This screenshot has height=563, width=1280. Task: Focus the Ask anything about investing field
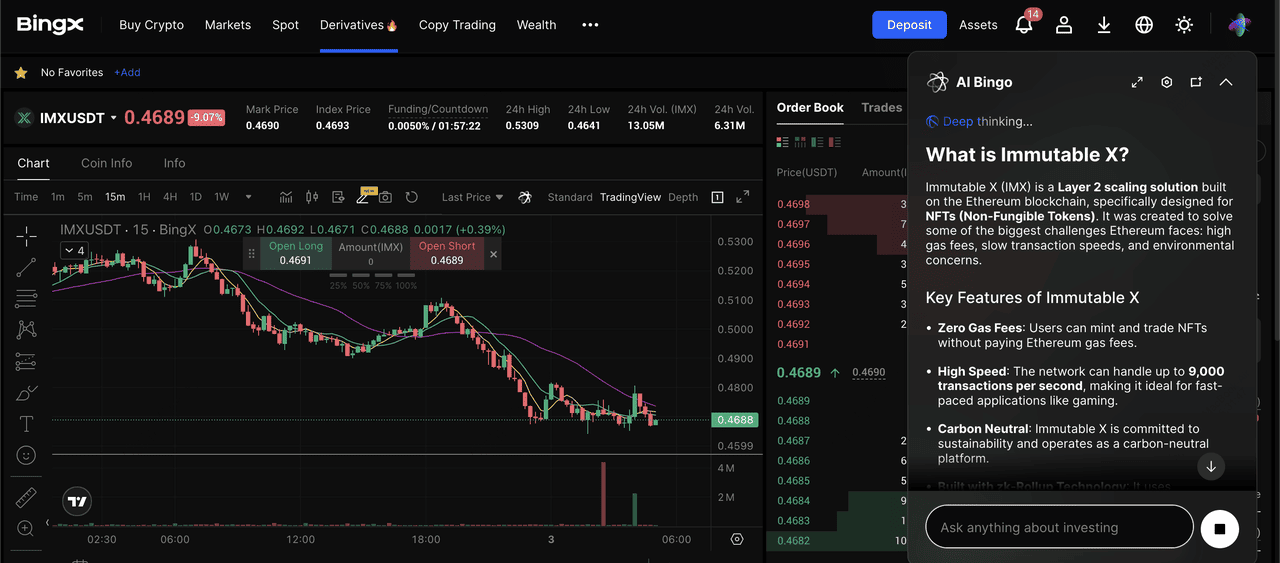pos(1059,527)
